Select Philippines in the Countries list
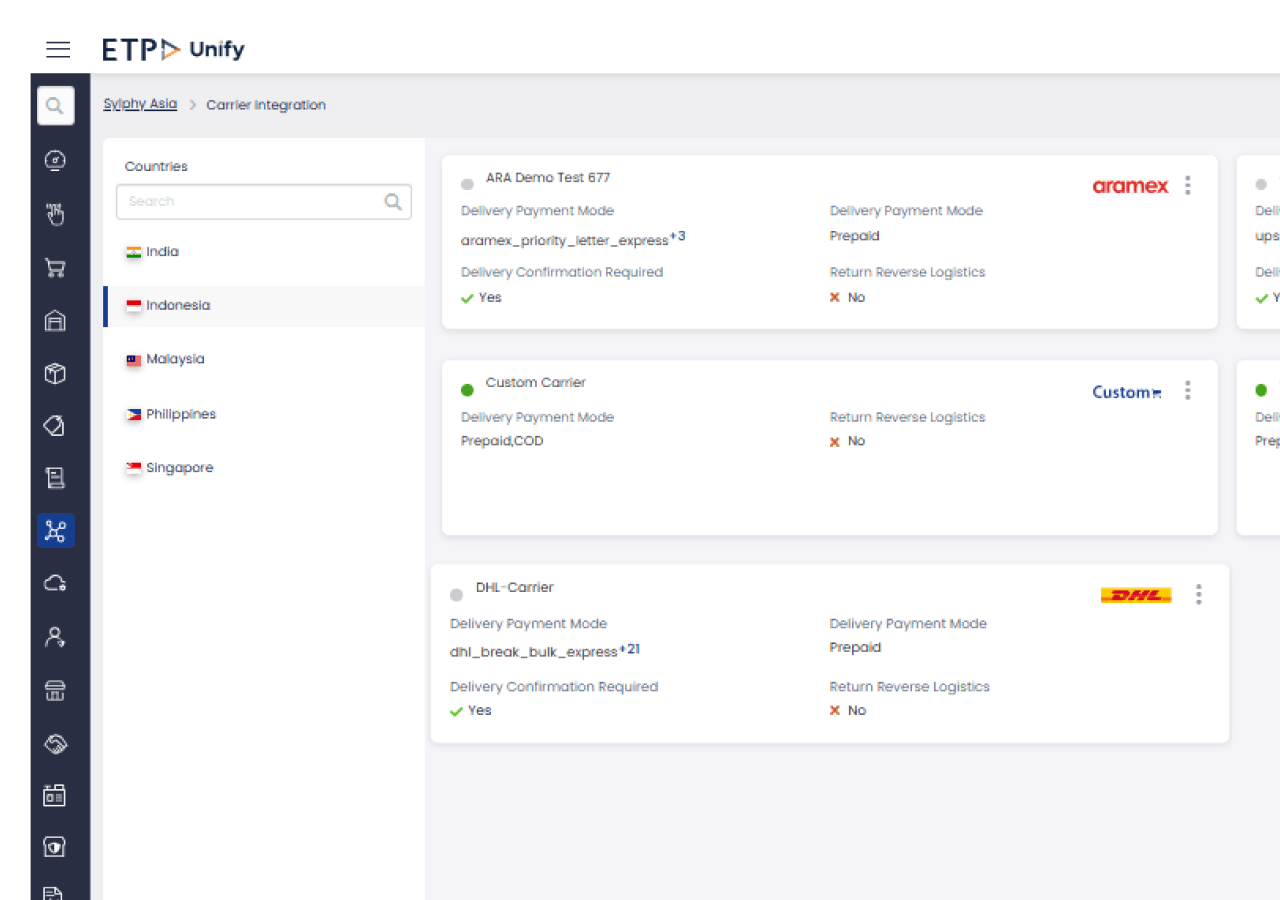Image resolution: width=1280 pixels, height=900 pixels. click(x=180, y=414)
